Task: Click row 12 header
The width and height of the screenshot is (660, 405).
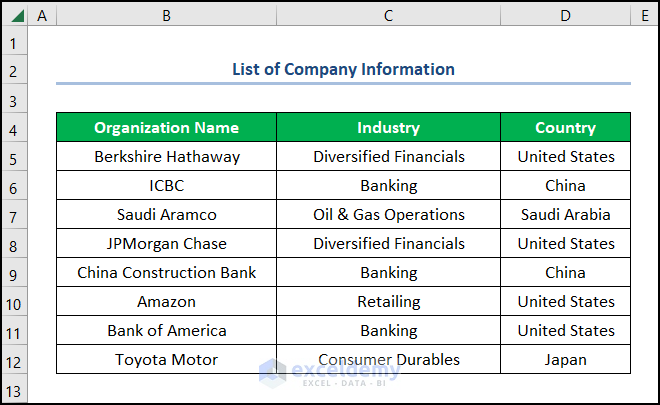Action: tap(14, 360)
